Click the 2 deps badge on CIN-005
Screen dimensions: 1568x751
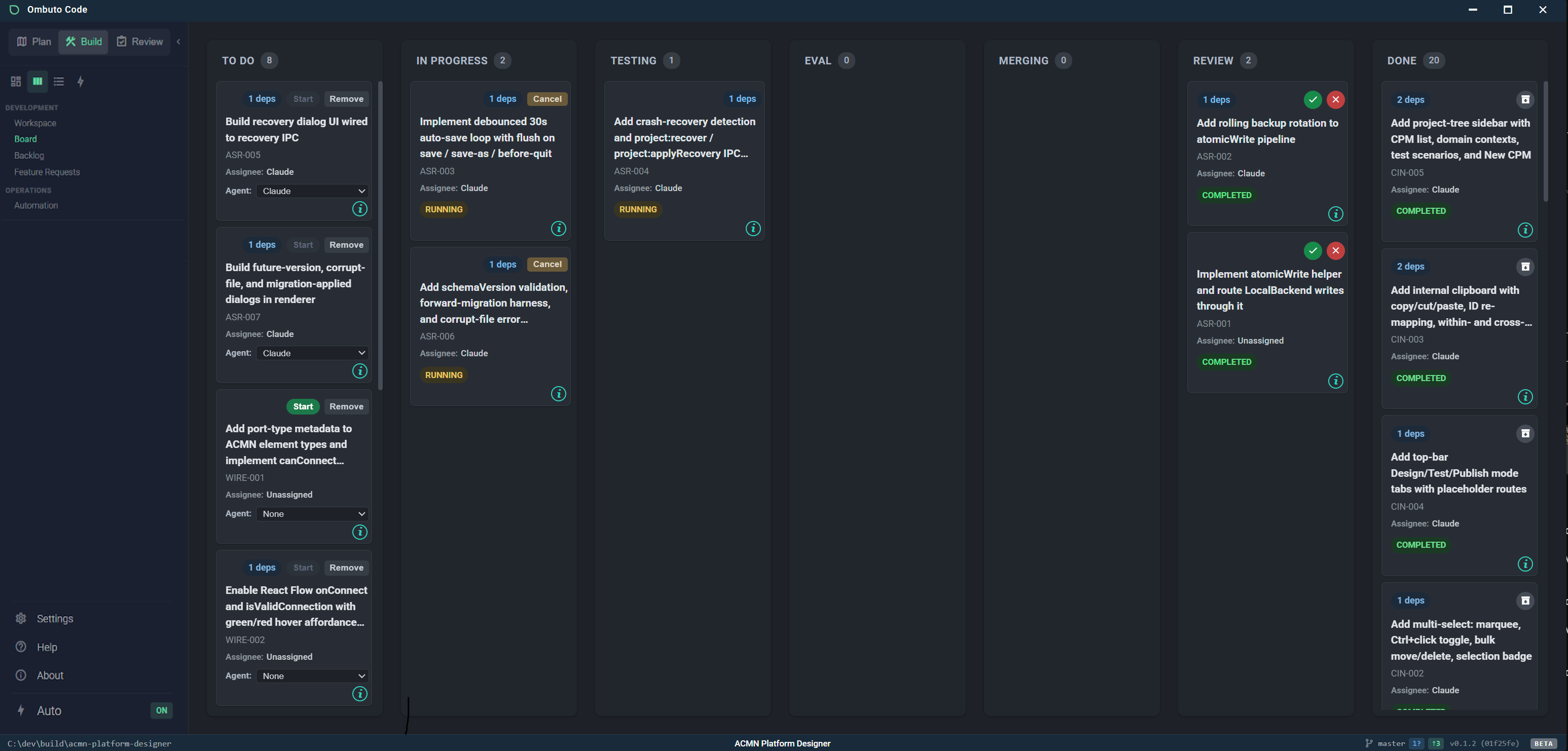coord(1410,99)
